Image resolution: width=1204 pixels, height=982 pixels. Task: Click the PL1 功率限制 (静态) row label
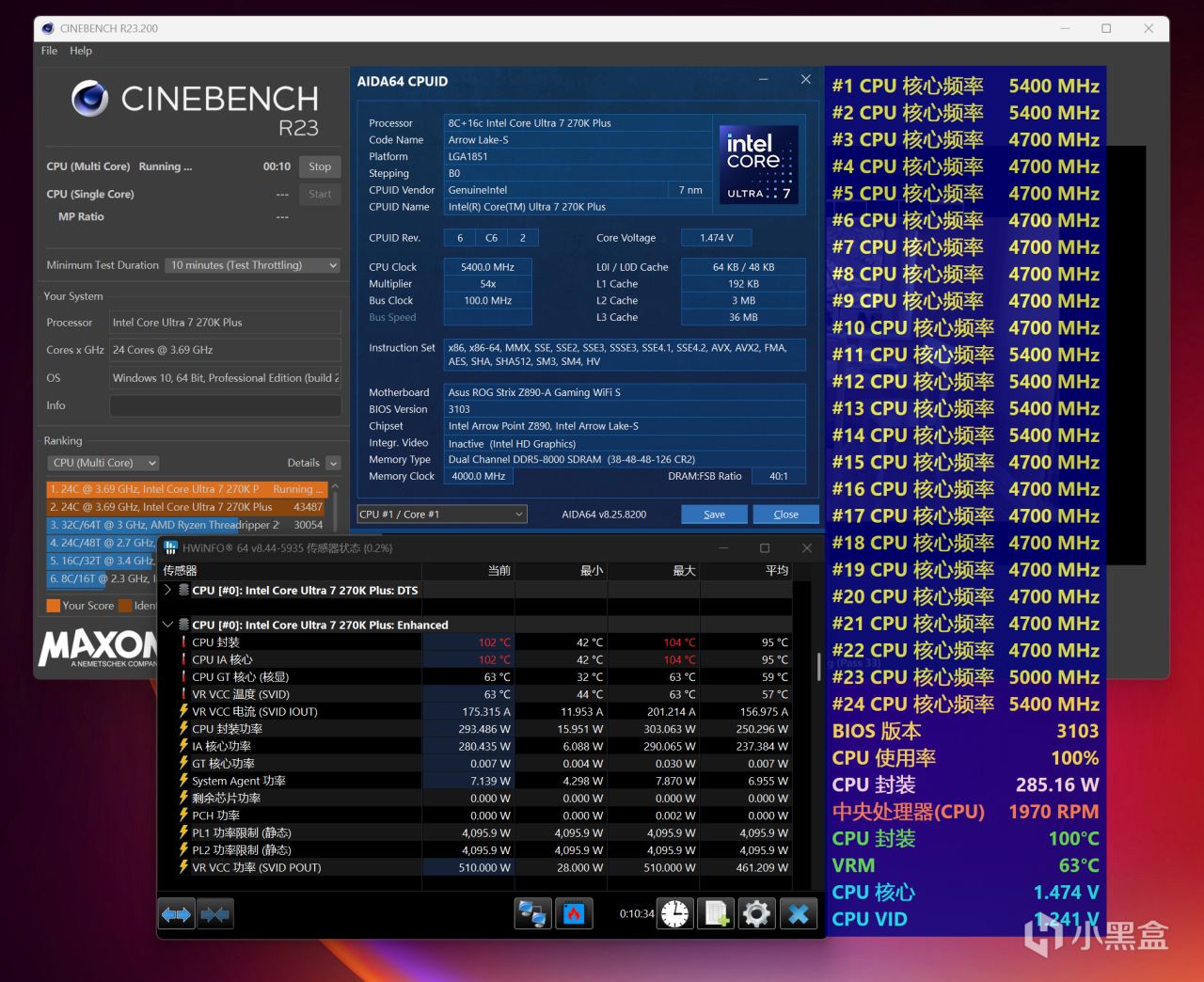click(x=242, y=832)
